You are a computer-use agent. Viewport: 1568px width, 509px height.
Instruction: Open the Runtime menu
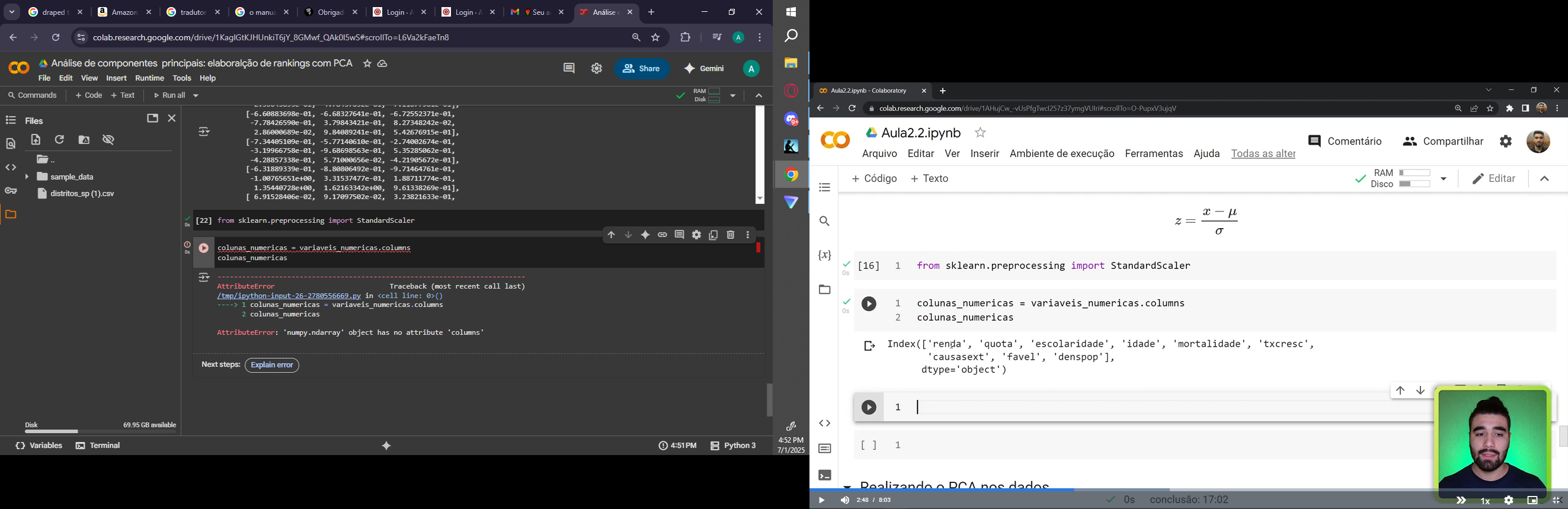[150, 79]
